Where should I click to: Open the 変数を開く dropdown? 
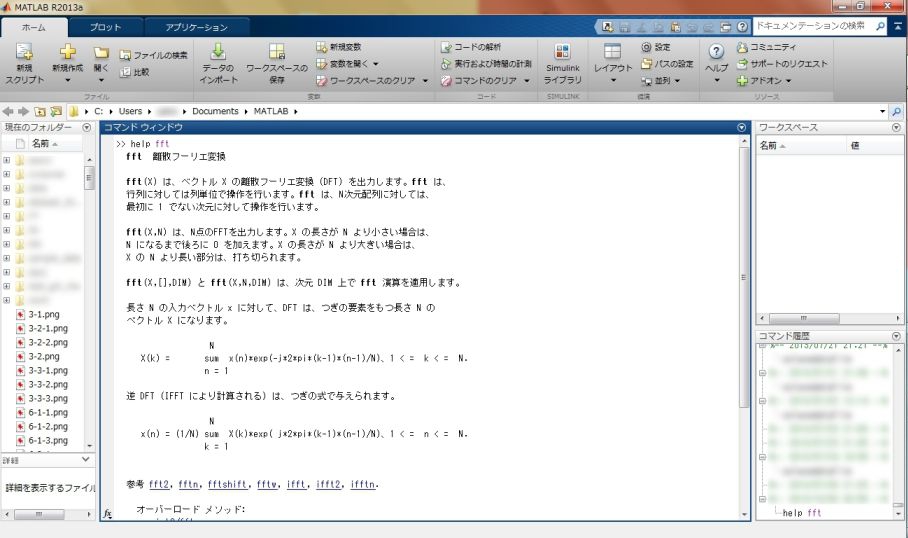click(375, 64)
